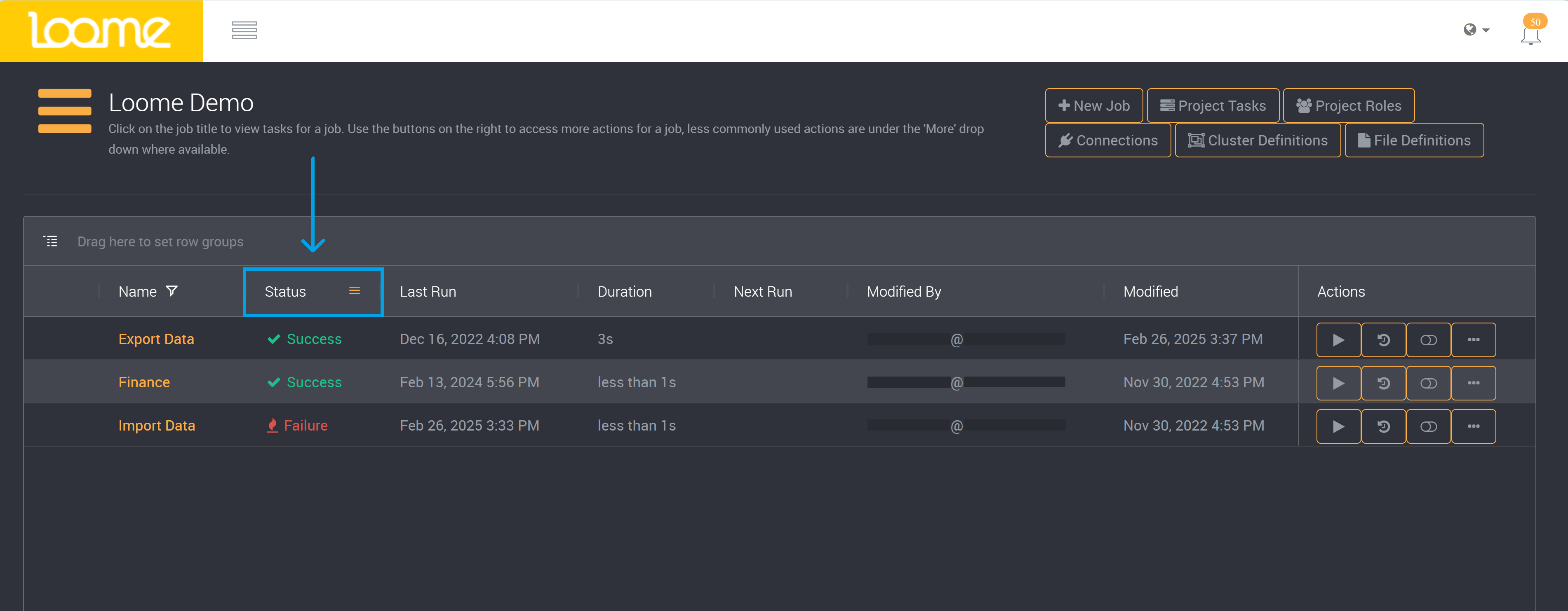1568x611 pixels.
Task: Open the Finance job
Action: [x=144, y=382]
